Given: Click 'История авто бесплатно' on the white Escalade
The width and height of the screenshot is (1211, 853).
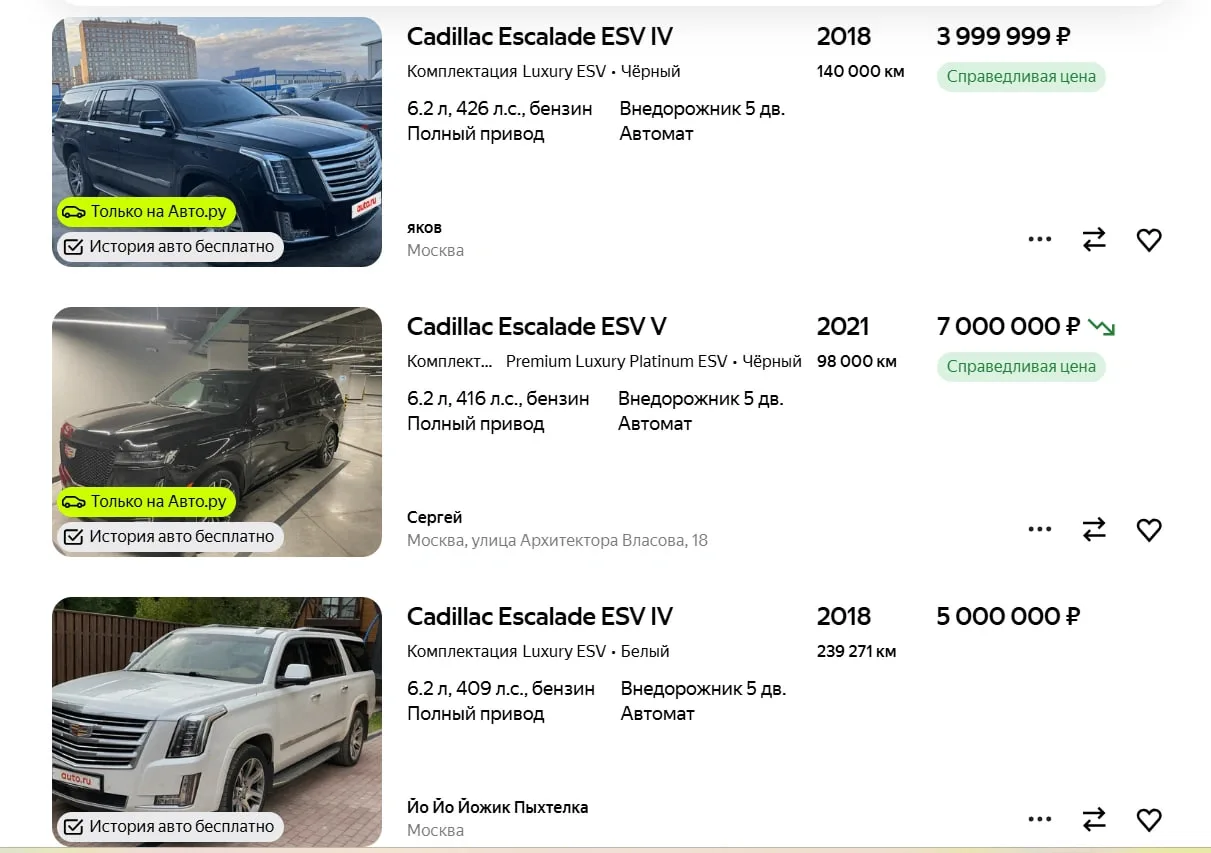Looking at the screenshot, I should (170, 826).
